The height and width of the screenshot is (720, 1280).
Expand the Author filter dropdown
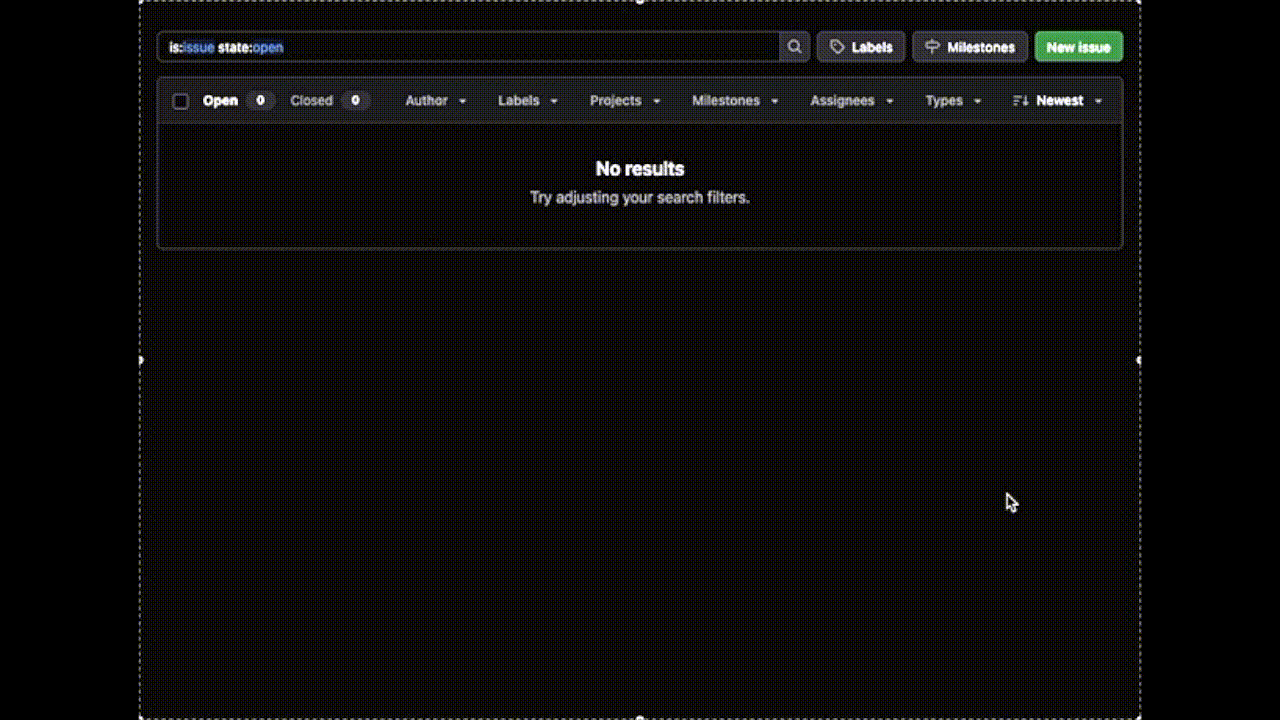pos(436,101)
